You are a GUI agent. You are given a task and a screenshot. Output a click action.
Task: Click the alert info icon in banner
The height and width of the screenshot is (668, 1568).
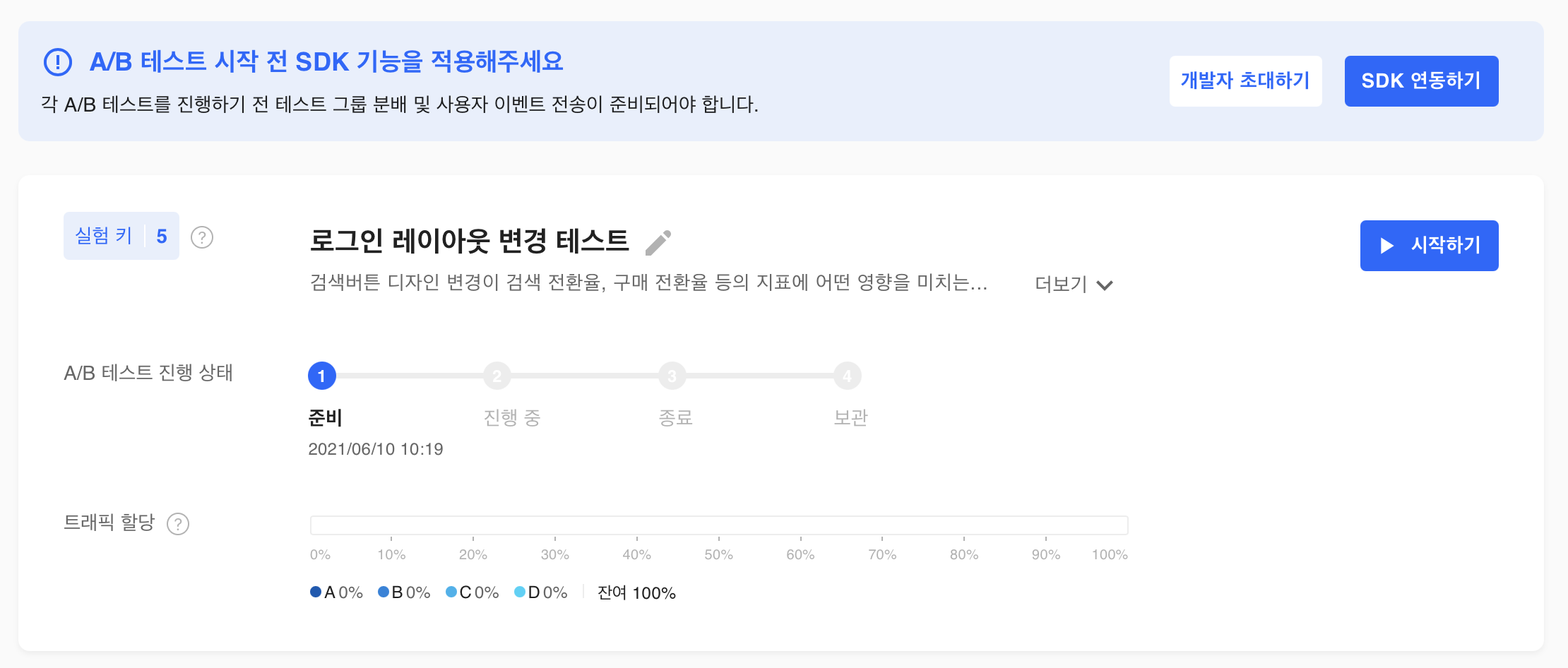click(58, 62)
